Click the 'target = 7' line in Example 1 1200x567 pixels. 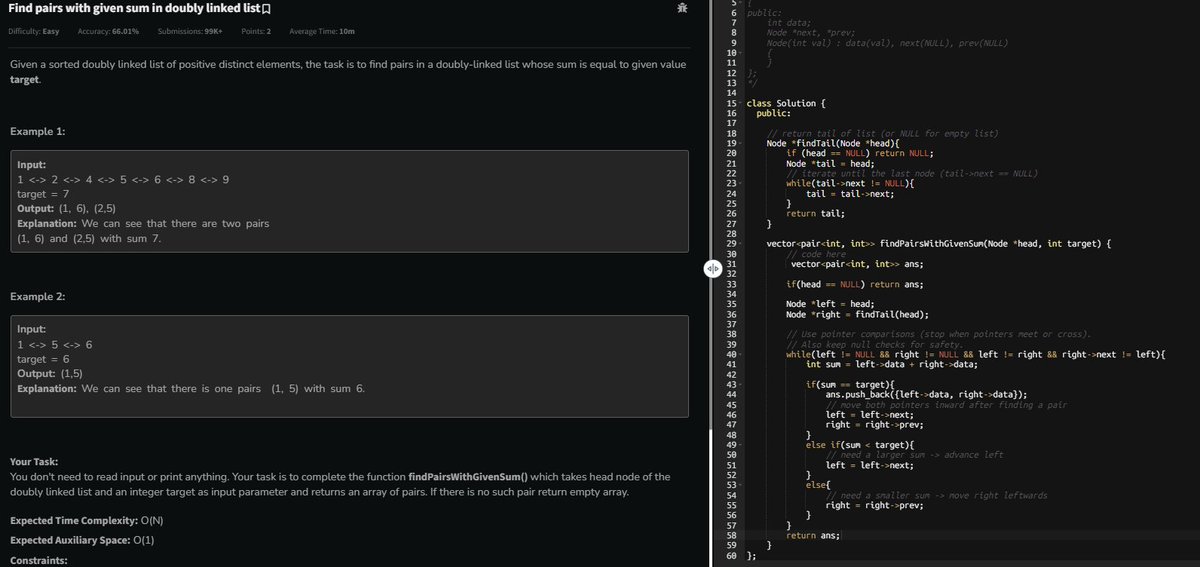(x=43, y=193)
